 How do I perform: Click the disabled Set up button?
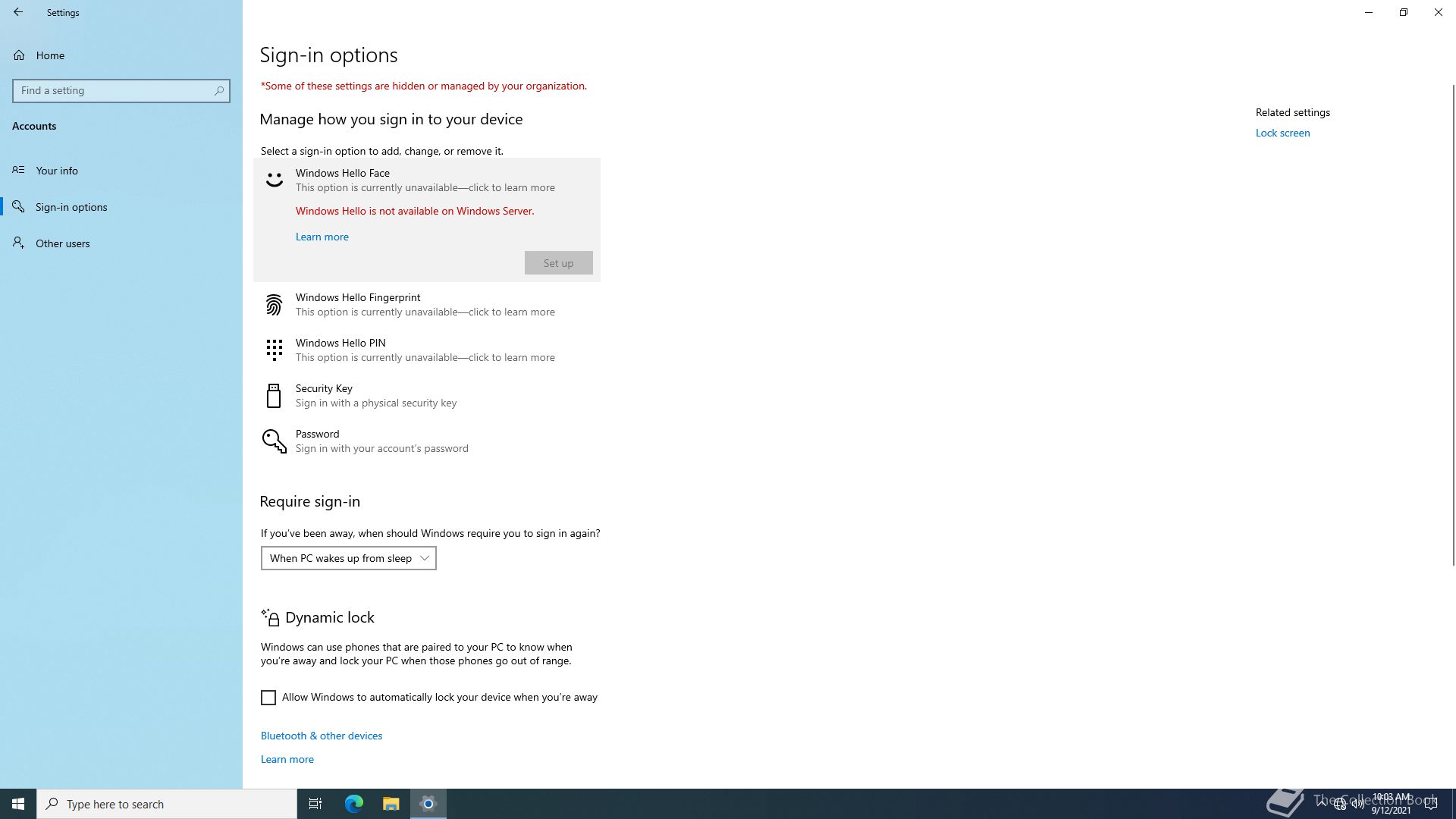pos(558,263)
